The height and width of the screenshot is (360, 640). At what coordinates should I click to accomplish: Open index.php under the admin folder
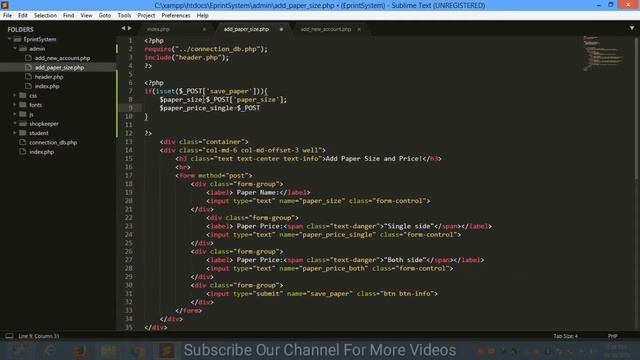(47, 86)
